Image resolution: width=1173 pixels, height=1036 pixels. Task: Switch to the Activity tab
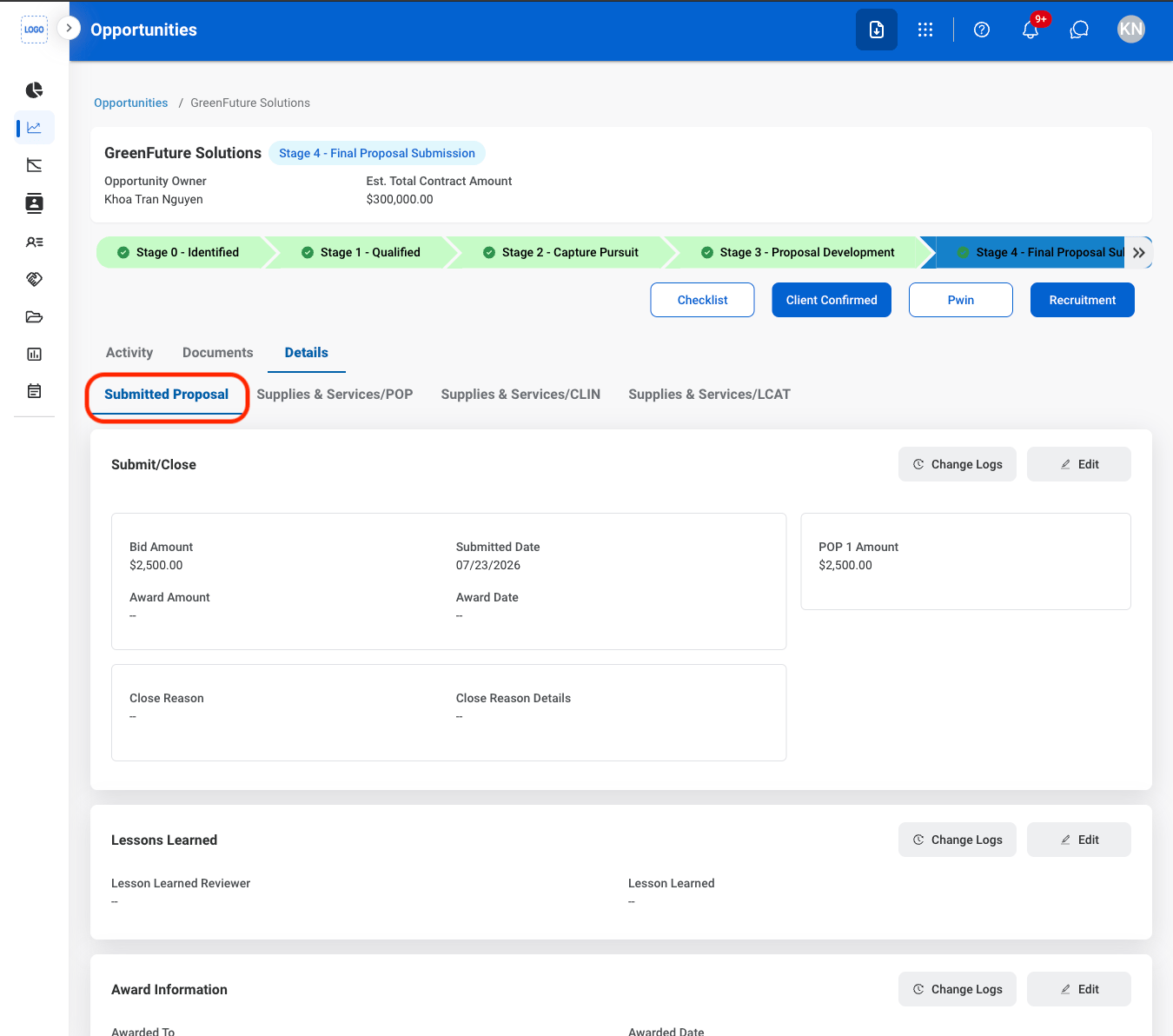[x=129, y=353]
